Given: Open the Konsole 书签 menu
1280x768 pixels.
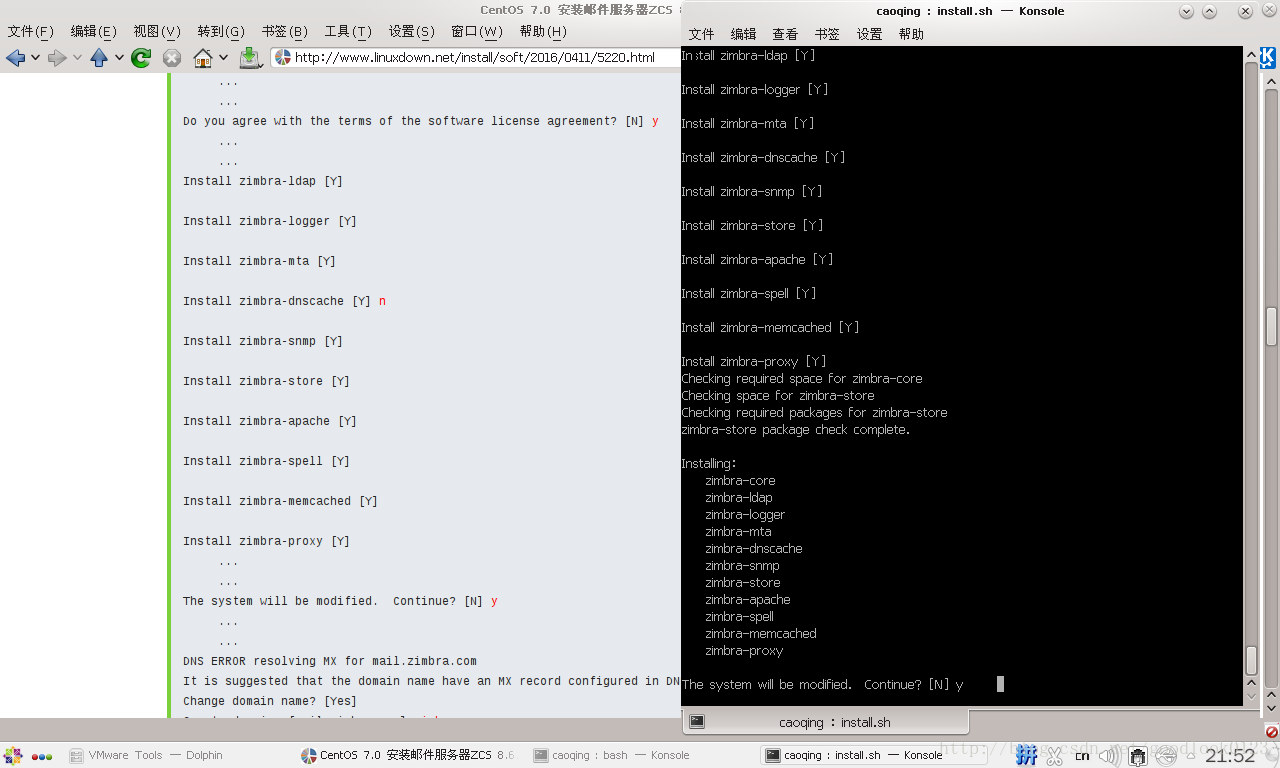Looking at the screenshot, I should (x=827, y=34).
